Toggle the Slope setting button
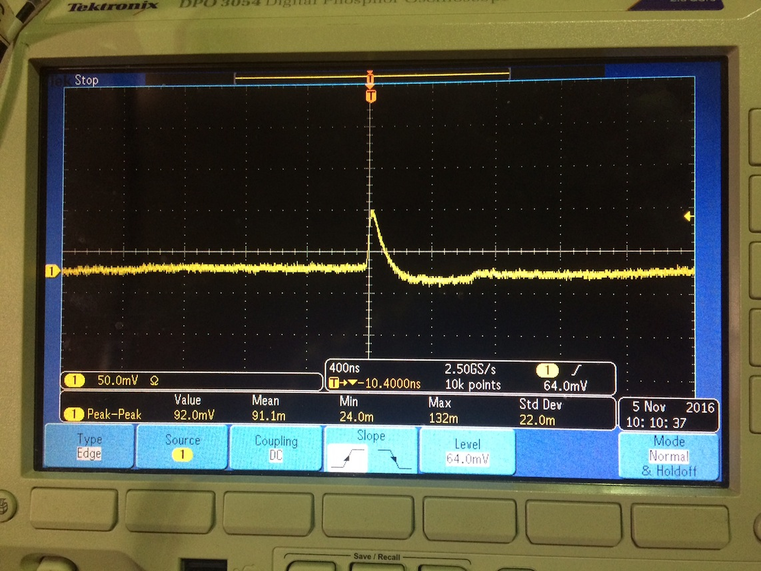The height and width of the screenshot is (571, 761). pos(371,450)
